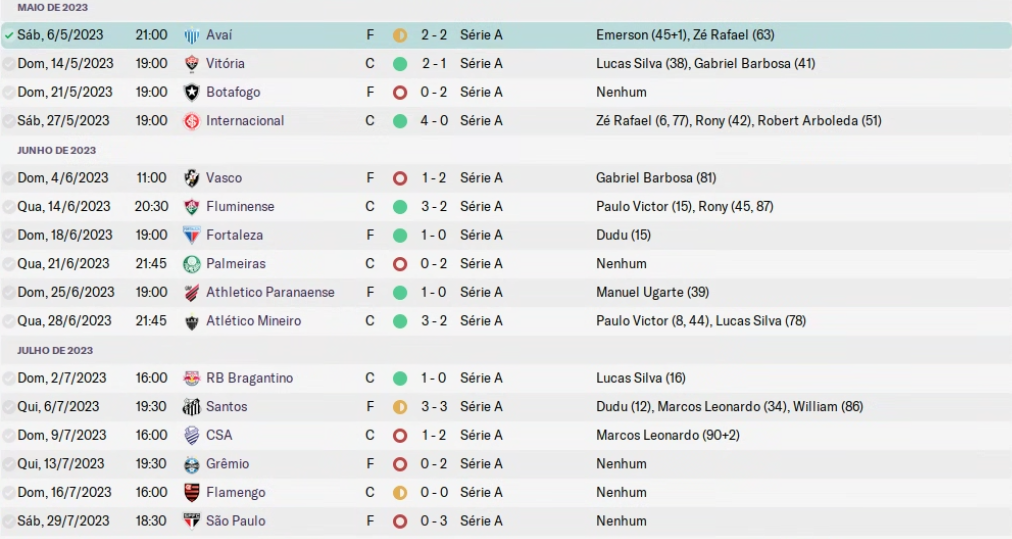The image size is (1012, 539).
Task: Click the draw indicator on Flamengo match
Action: point(400,493)
